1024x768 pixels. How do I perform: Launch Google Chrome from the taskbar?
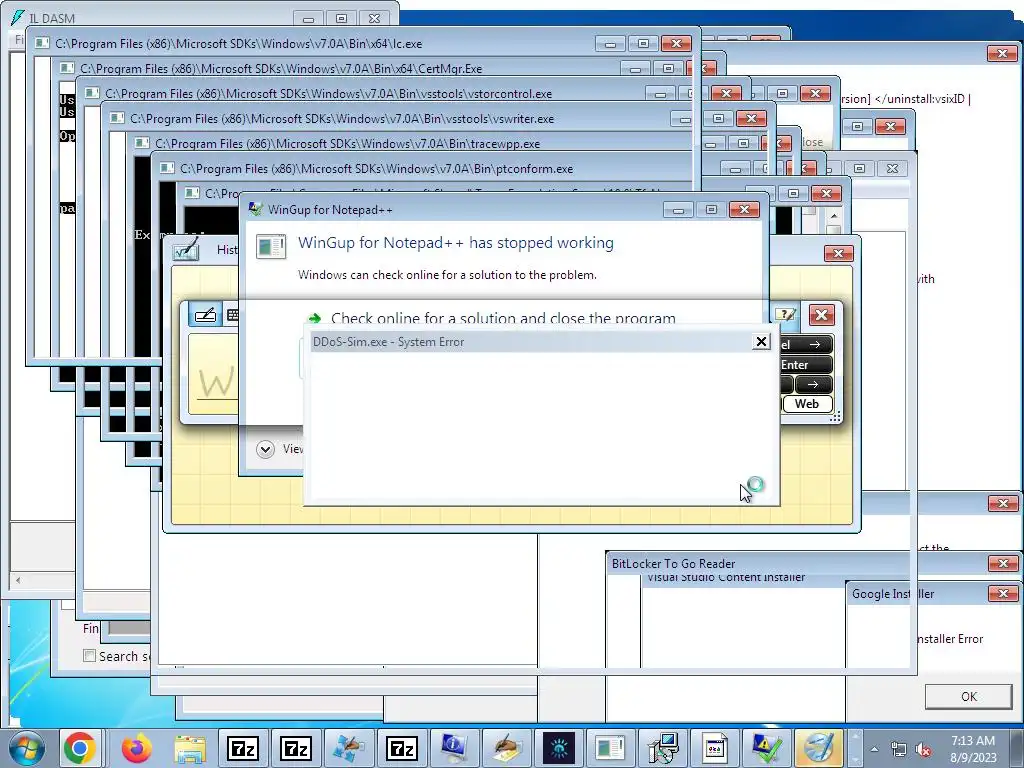(x=80, y=748)
